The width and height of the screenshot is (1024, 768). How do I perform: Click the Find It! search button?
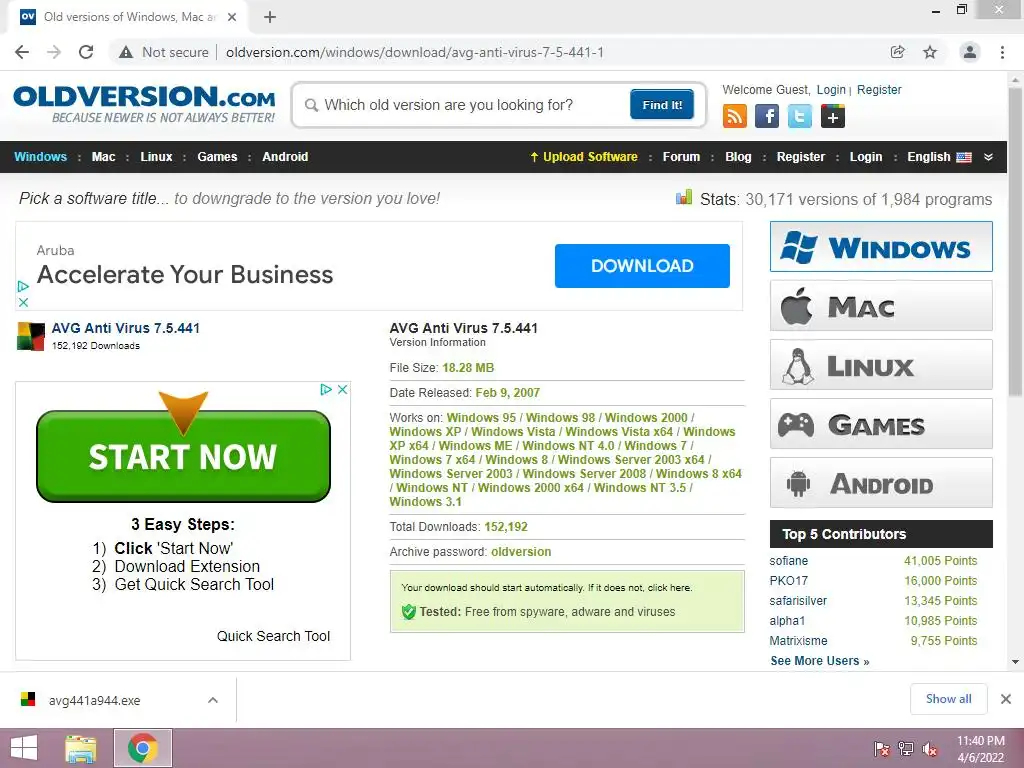point(662,104)
